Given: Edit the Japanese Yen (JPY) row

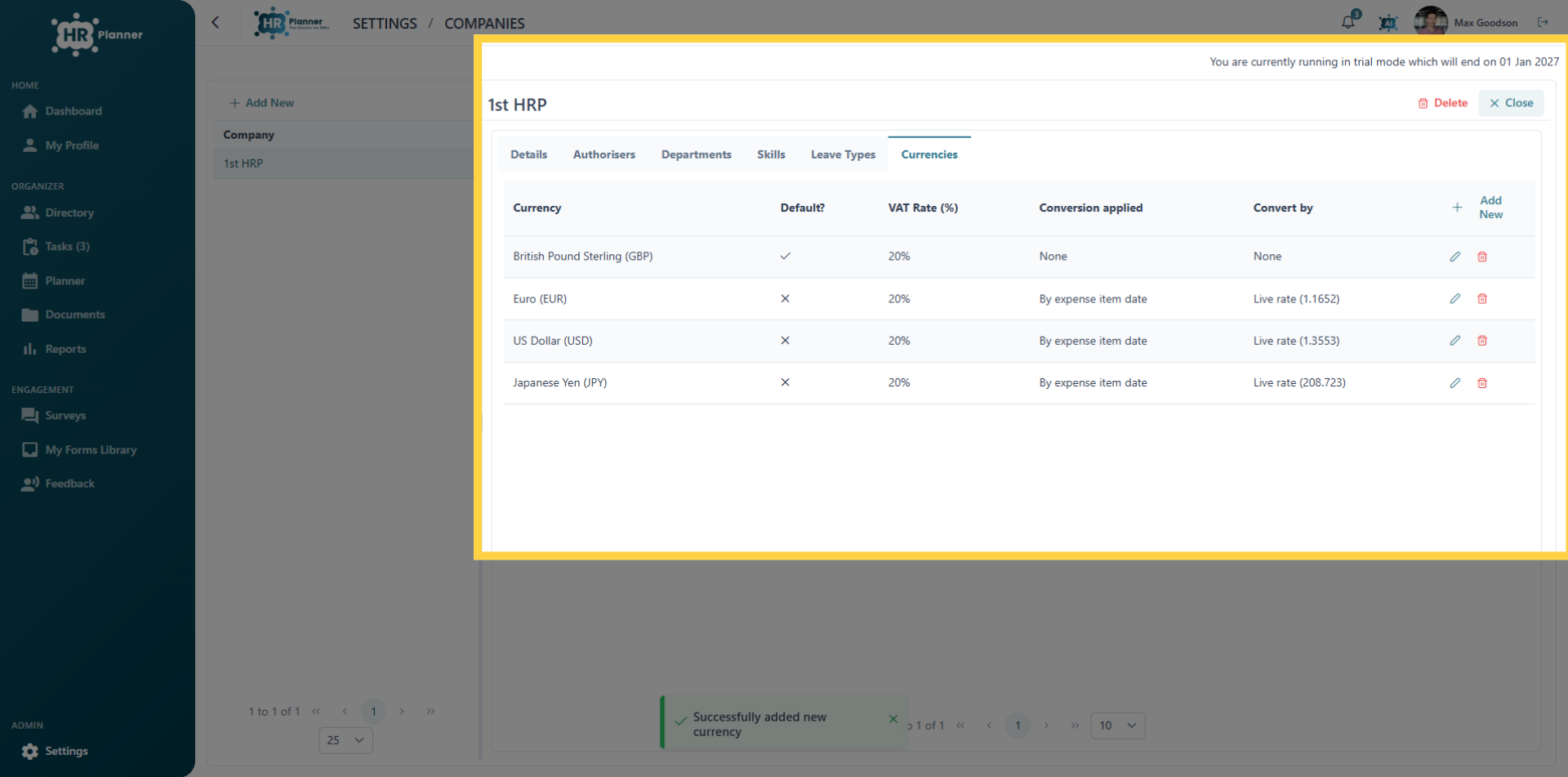Looking at the screenshot, I should pos(1454,383).
